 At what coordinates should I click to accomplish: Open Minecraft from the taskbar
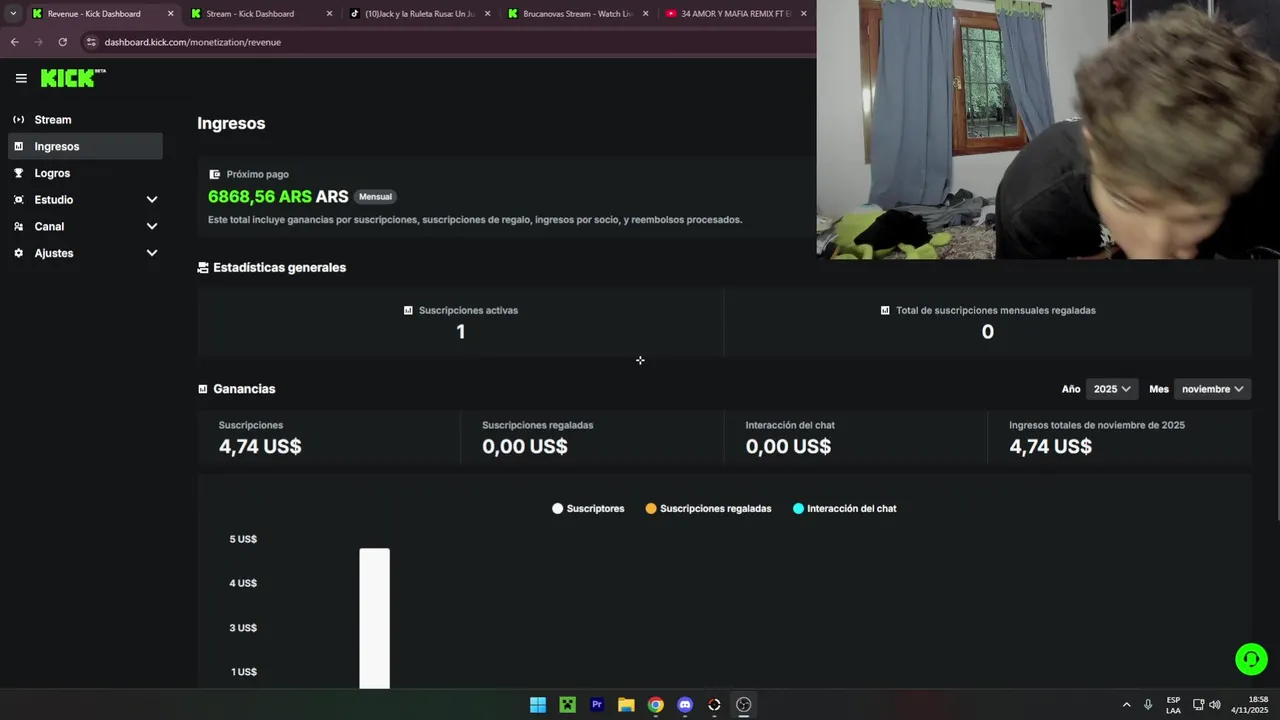pos(567,705)
